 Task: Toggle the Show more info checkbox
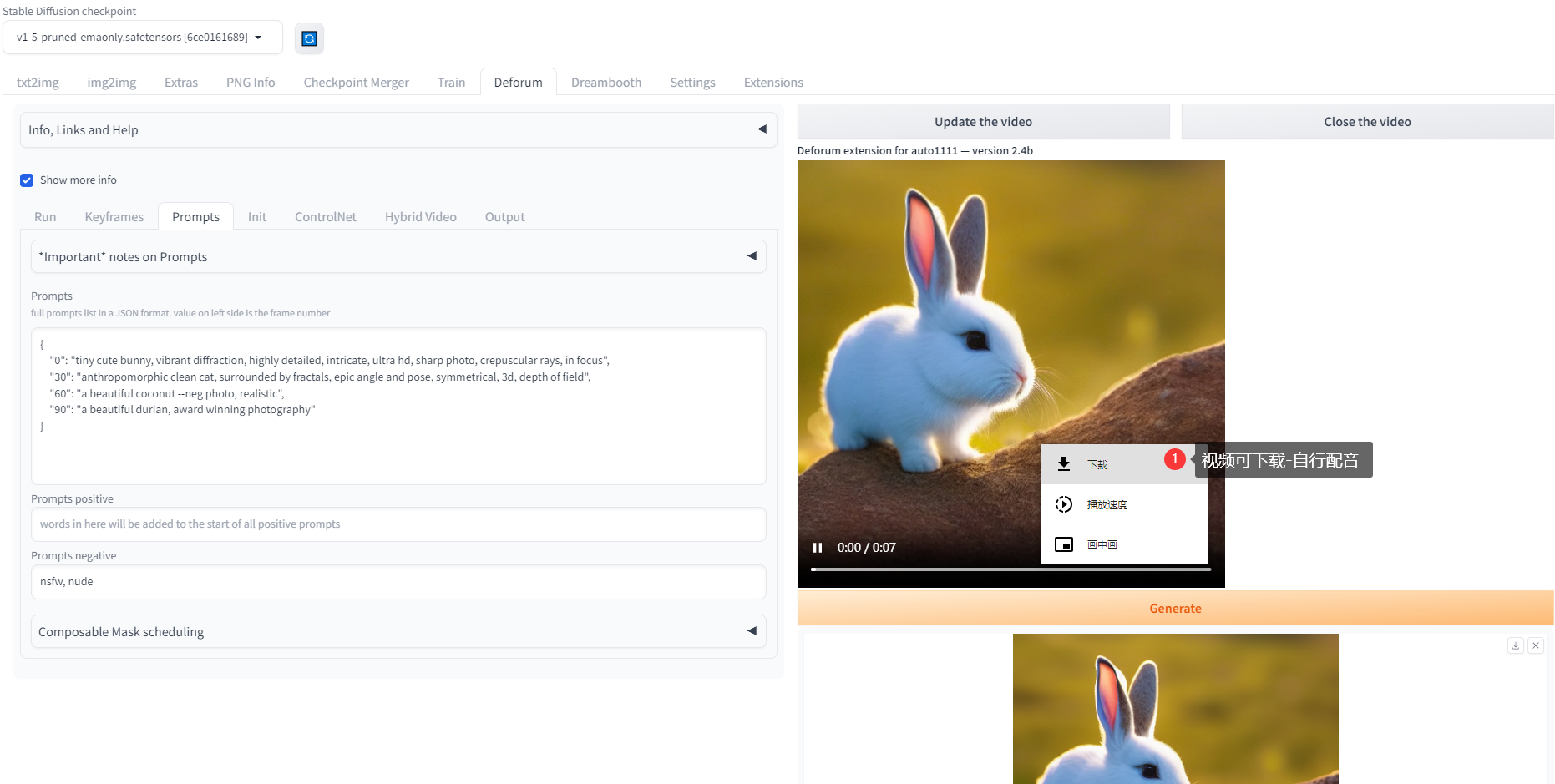[27, 180]
